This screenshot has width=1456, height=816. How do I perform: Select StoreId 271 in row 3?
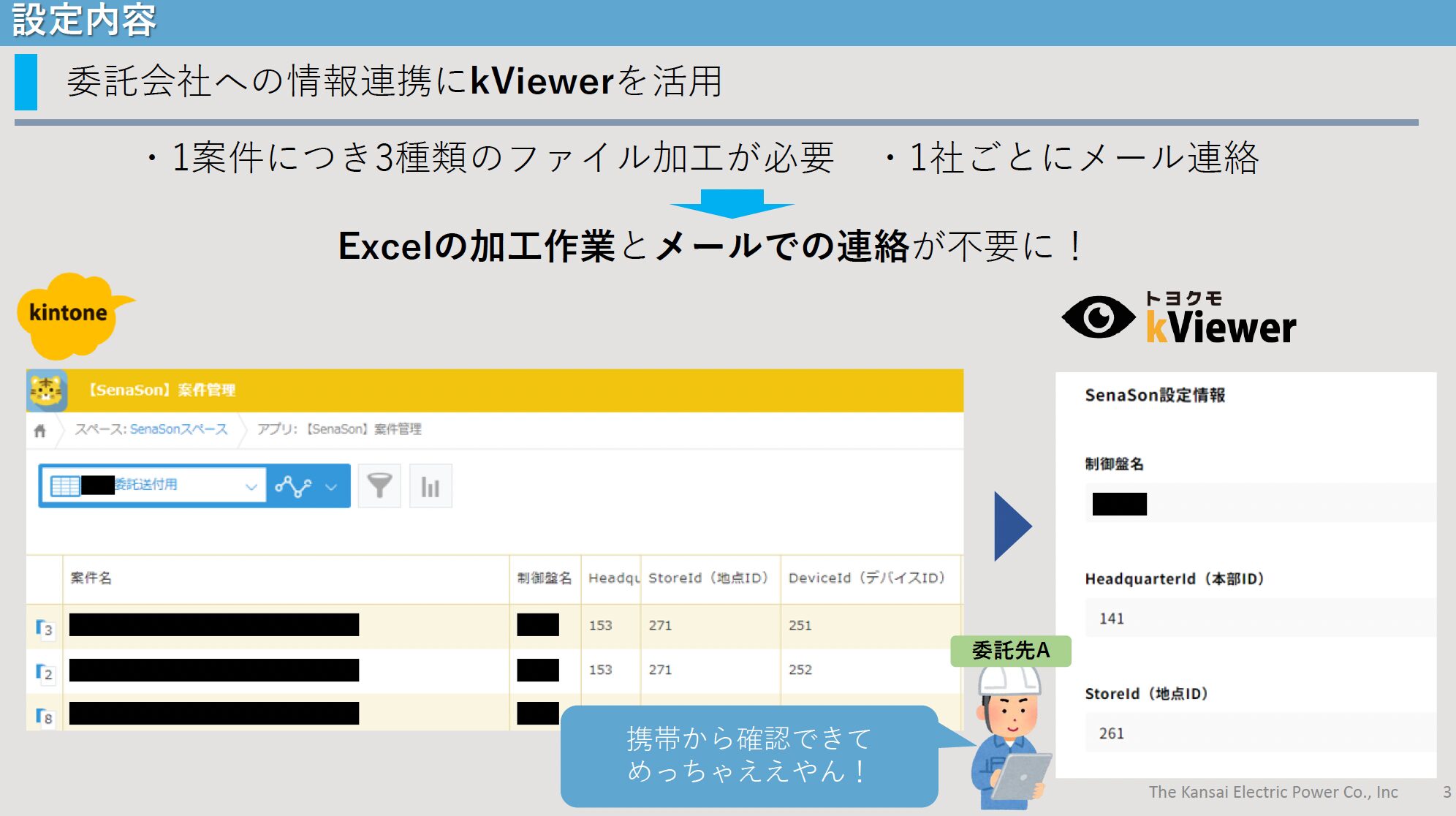pyautogui.click(x=660, y=626)
